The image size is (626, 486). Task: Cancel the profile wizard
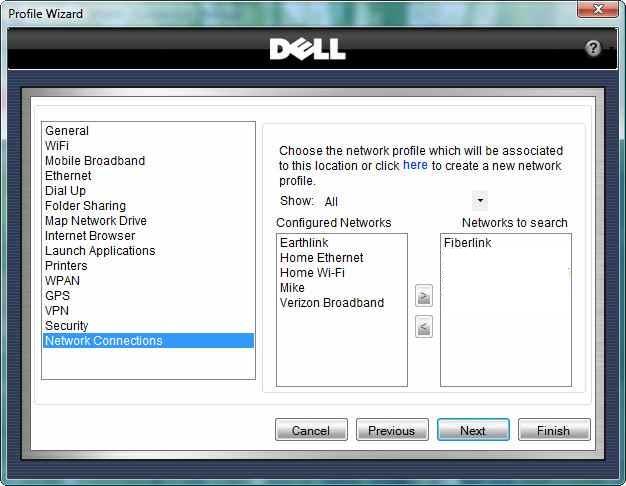pyautogui.click(x=311, y=430)
